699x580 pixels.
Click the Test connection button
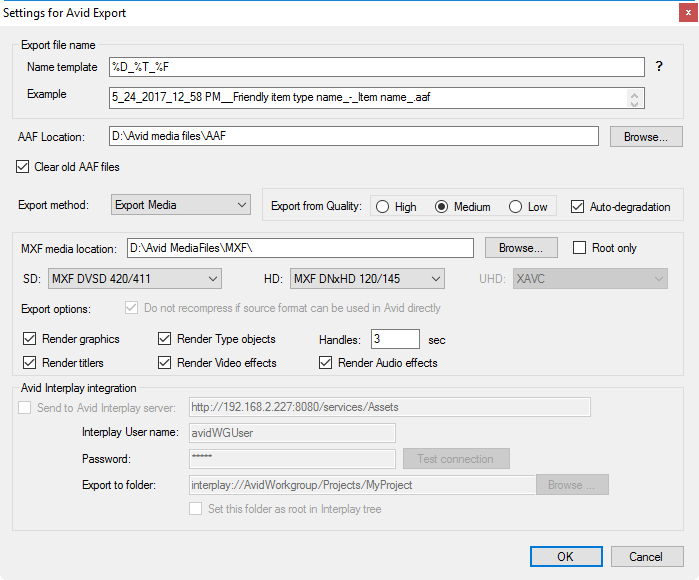pyautogui.click(x=456, y=459)
